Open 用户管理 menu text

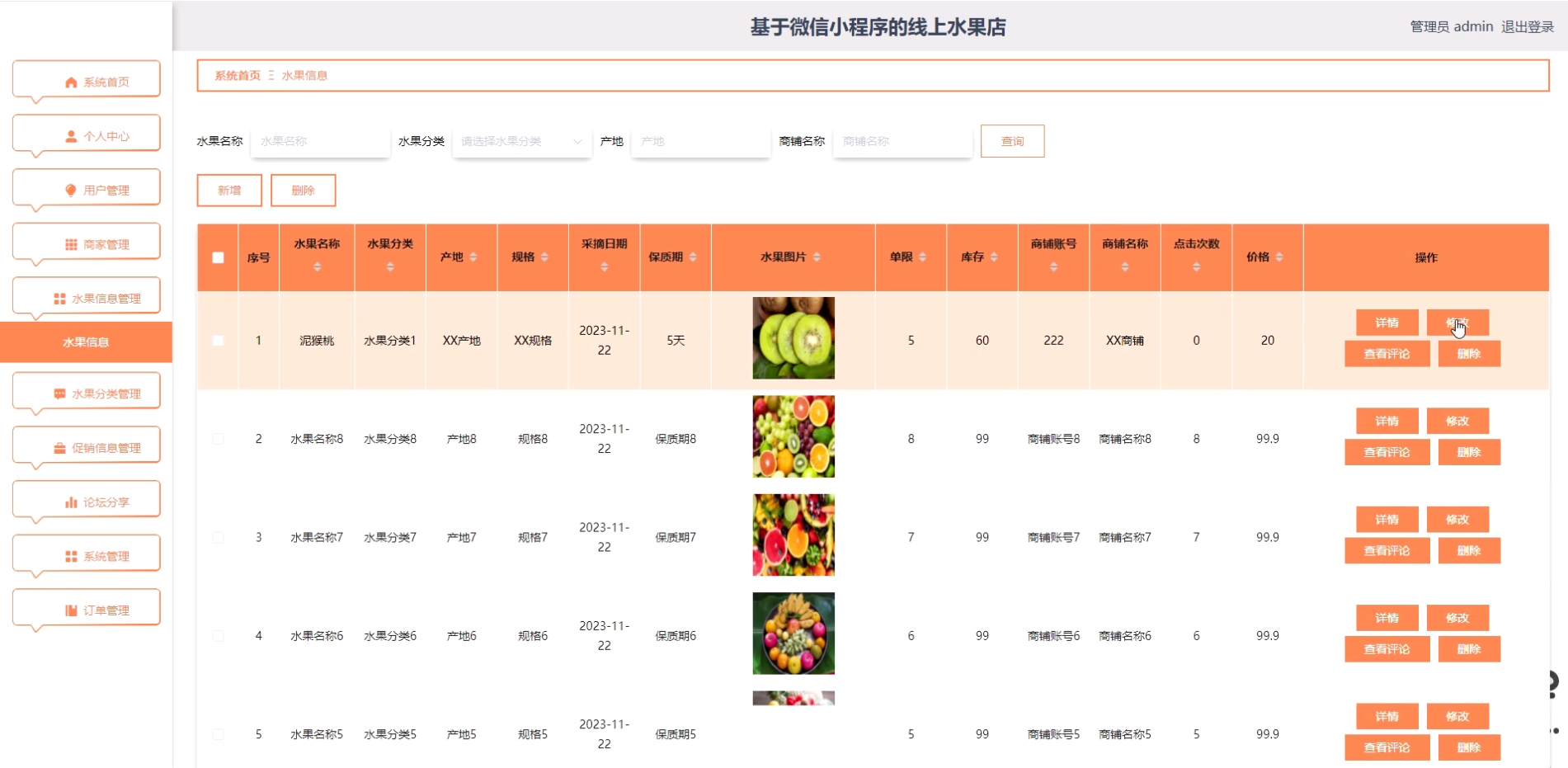point(106,191)
